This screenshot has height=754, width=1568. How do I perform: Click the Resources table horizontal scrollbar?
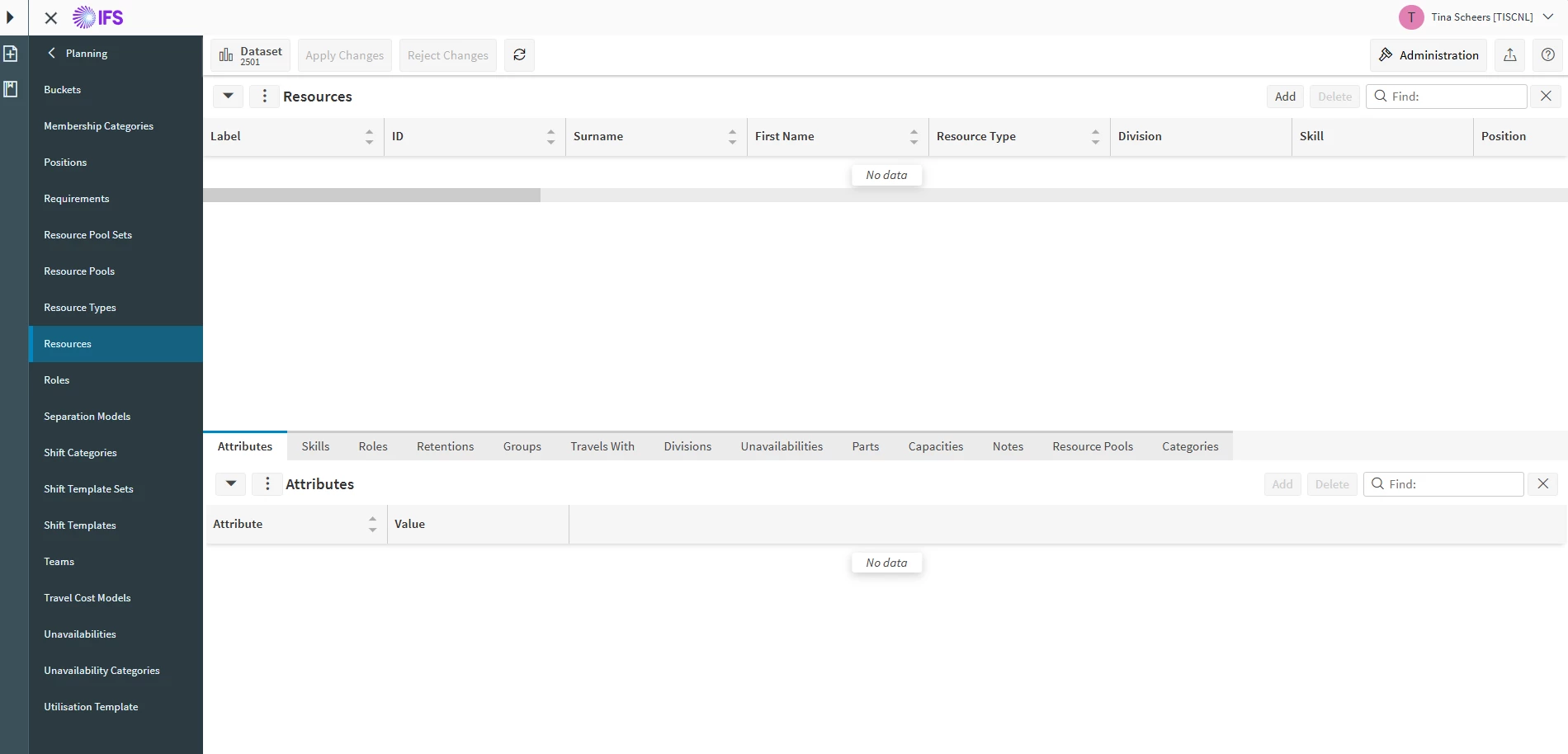(x=371, y=196)
